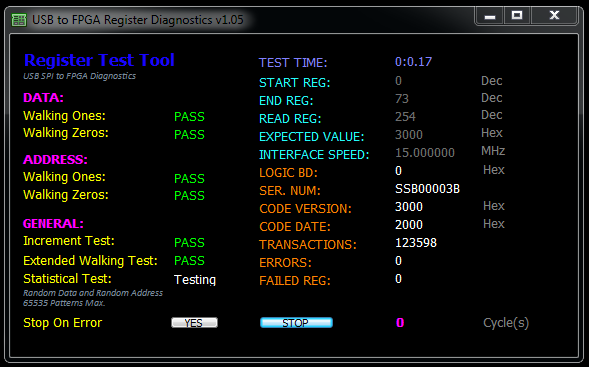Click the GENERAL: section heading
589x367 pixels.
[x=53, y=224]
